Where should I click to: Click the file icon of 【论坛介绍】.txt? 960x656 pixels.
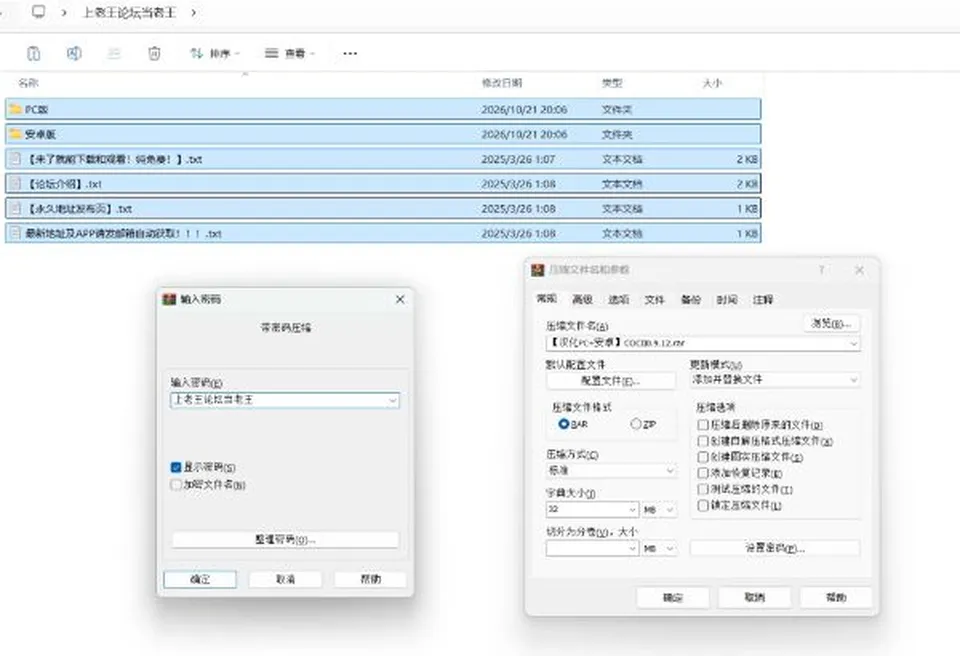tap(15, 184)
